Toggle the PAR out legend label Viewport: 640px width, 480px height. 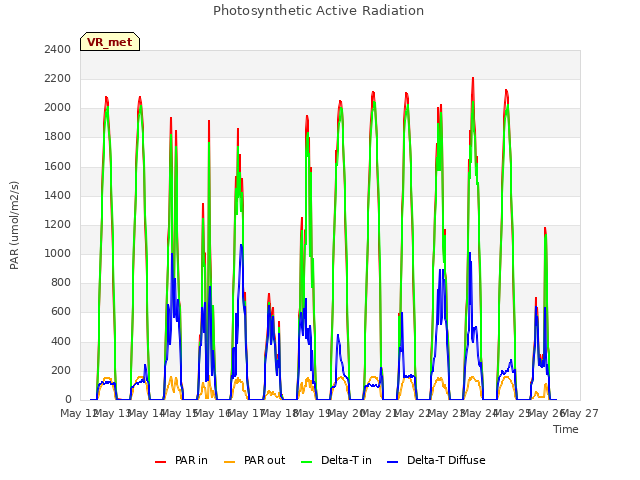(x=264, y=460)
